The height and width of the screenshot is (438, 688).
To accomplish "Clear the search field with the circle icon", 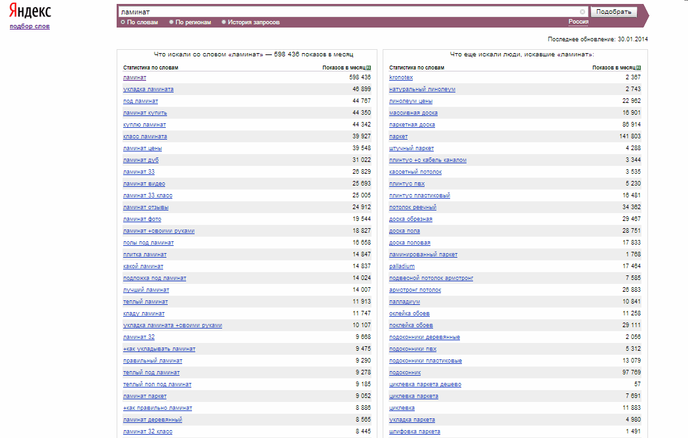I will [583, 12].
